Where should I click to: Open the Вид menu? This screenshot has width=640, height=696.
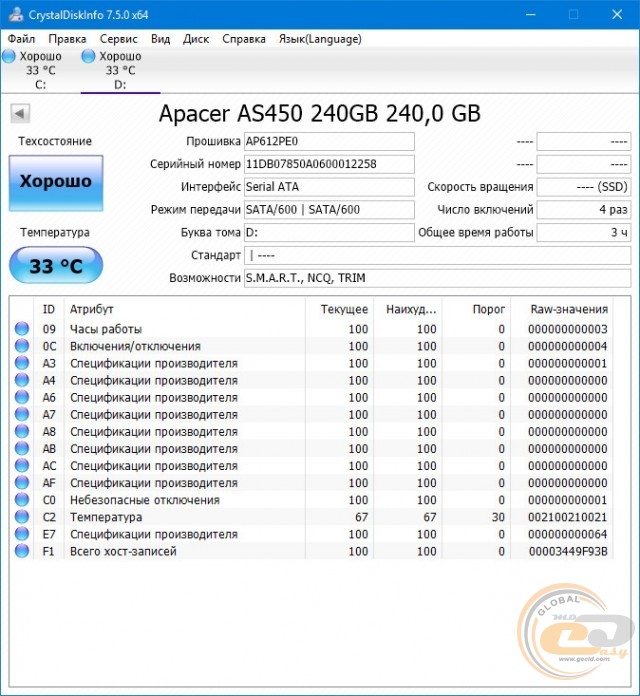pos(160,39)
